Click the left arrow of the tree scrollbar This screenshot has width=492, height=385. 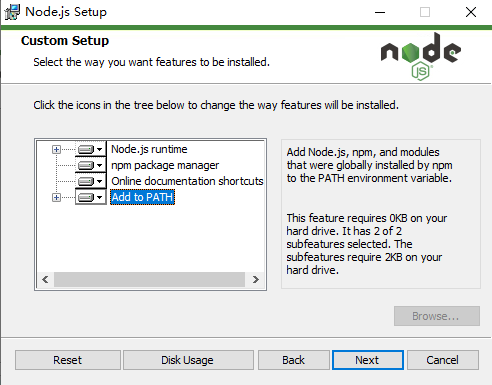pyautogui.click(x=46, y=279)
